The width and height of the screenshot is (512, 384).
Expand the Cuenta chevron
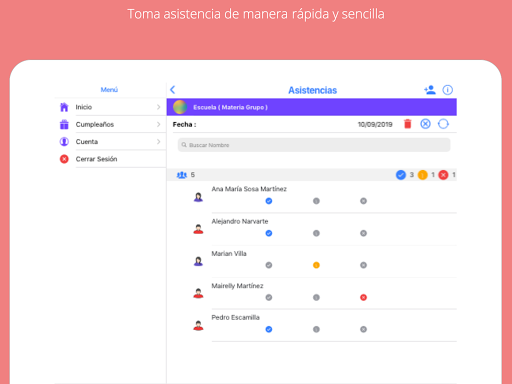tap(159, 142)
